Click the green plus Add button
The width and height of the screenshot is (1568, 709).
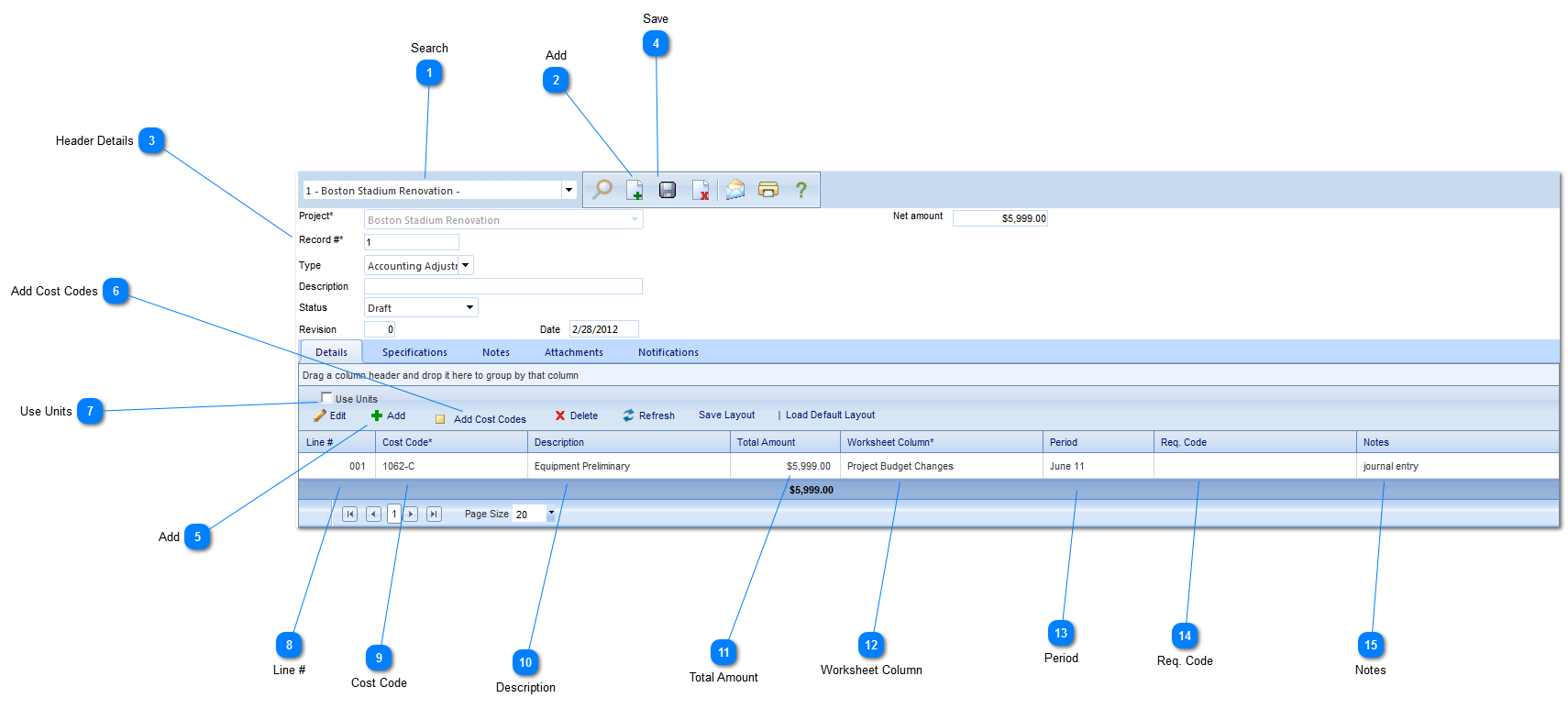[x=388, y=415]
